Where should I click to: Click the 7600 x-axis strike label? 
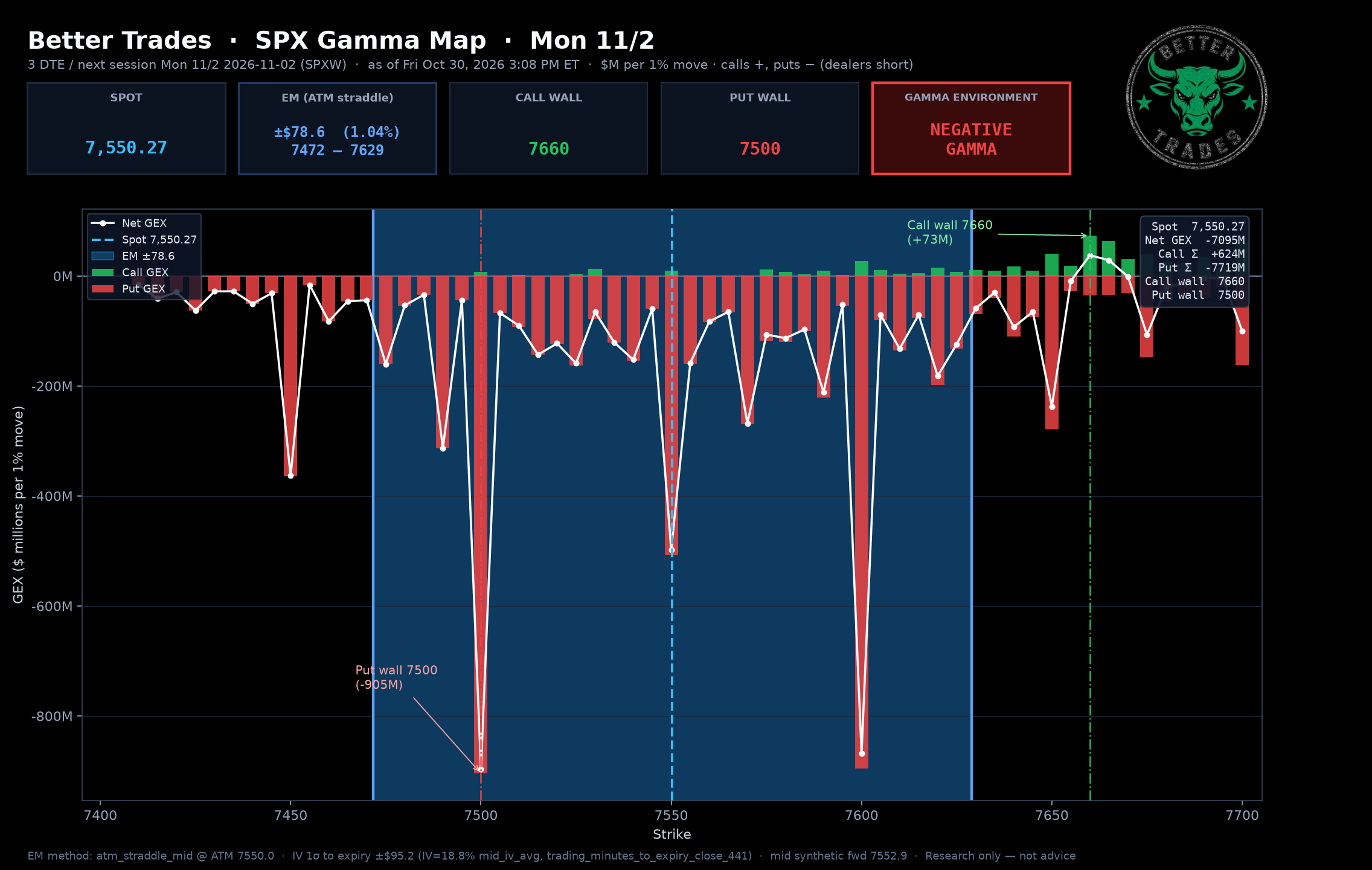[x=862, y=815]
